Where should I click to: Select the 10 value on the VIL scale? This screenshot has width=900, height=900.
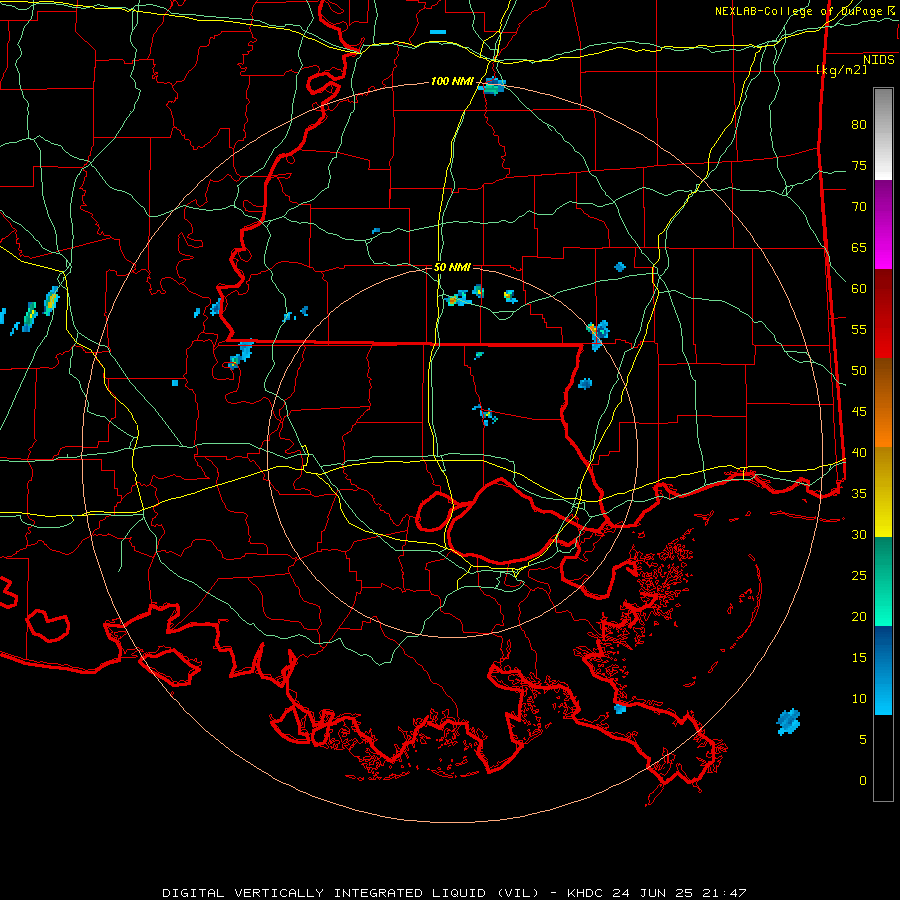click(x=859, y=699)
